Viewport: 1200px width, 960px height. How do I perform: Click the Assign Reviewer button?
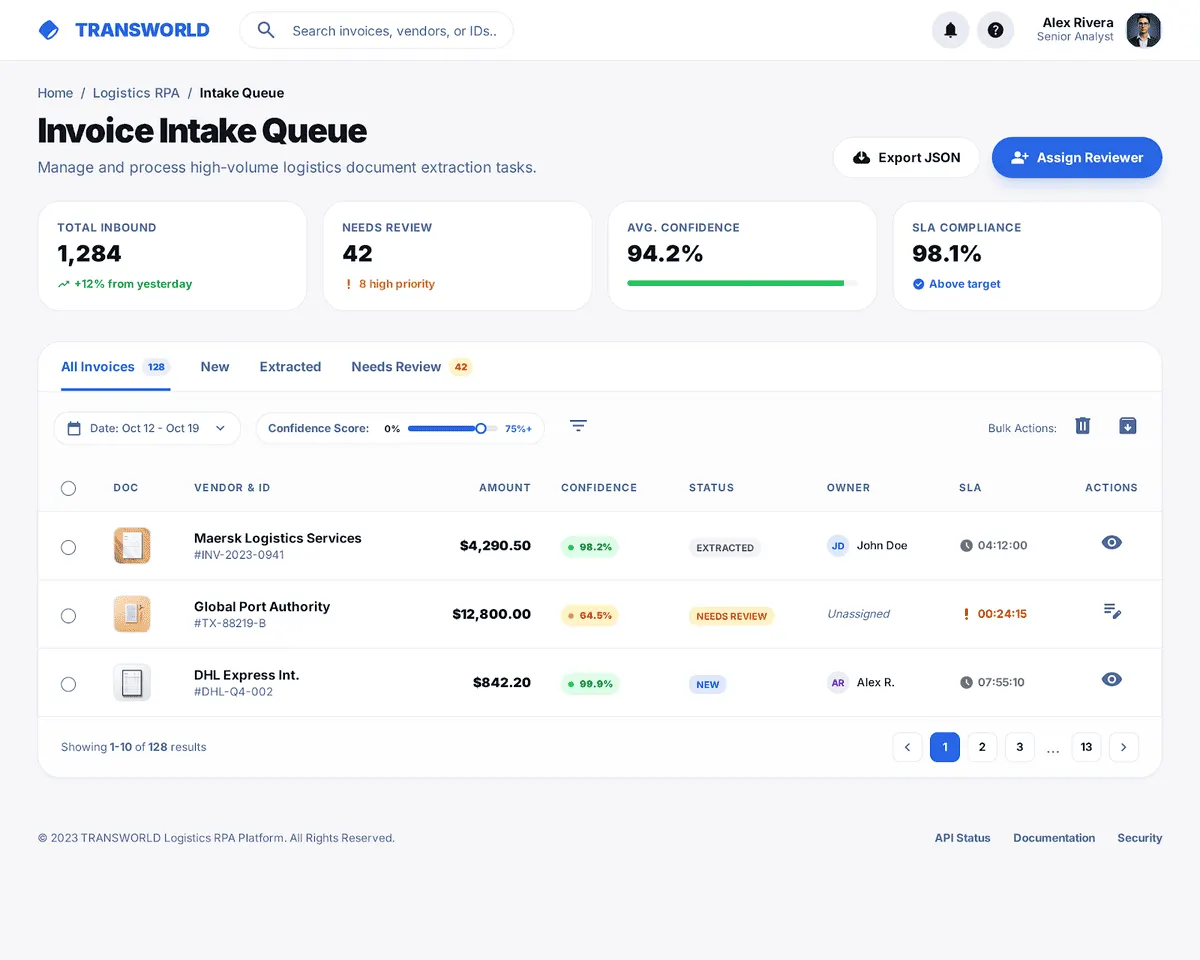point(1076,158)
